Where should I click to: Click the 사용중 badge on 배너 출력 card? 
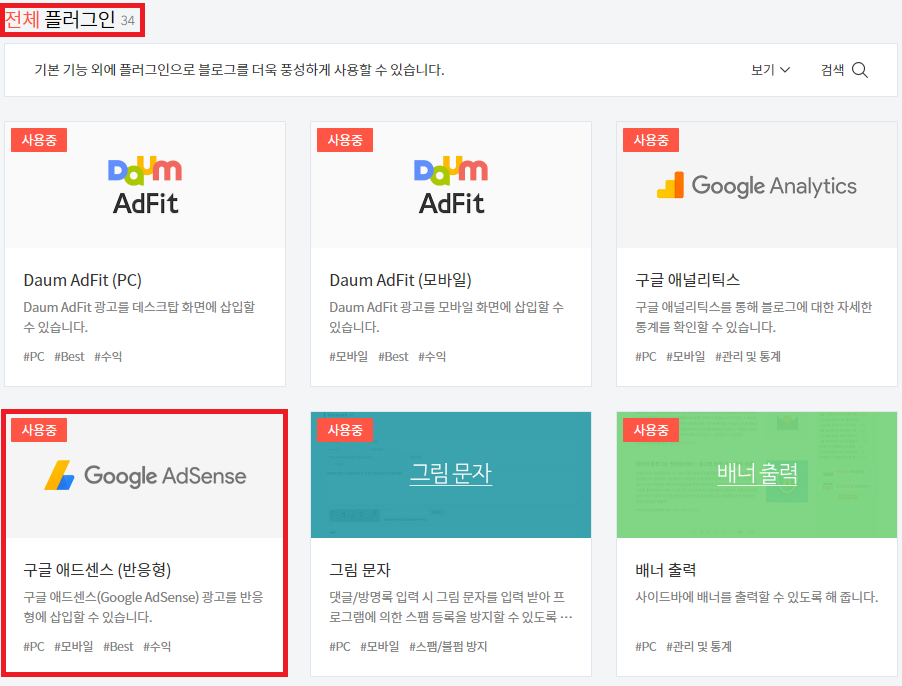coord(651,430)
